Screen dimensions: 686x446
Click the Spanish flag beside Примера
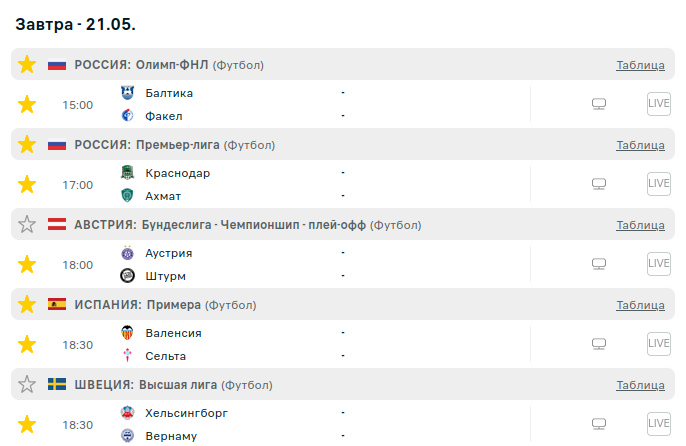56,305
